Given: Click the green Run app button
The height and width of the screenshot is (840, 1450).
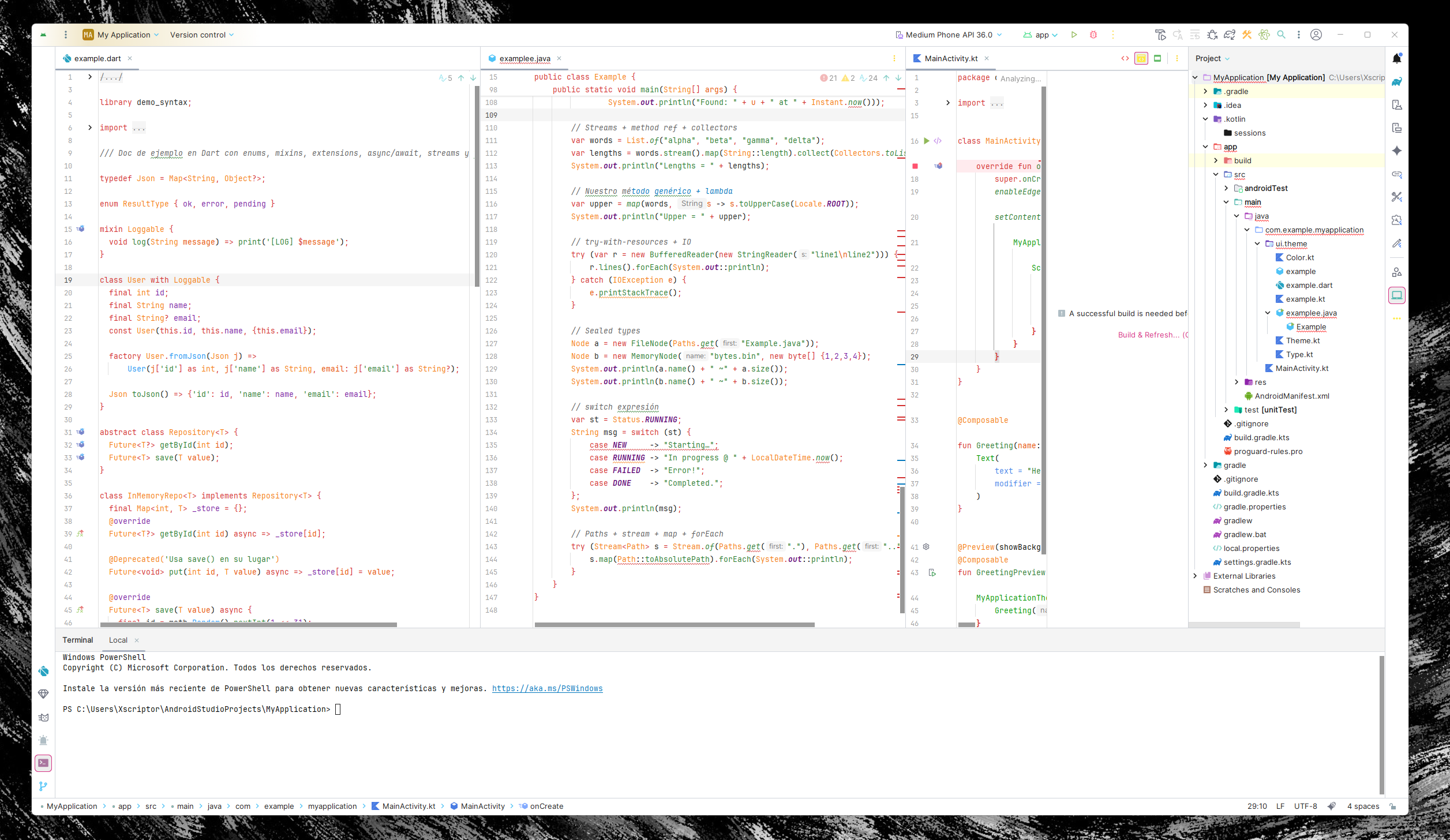Looking at the screenshot, I should (1074, 35).
